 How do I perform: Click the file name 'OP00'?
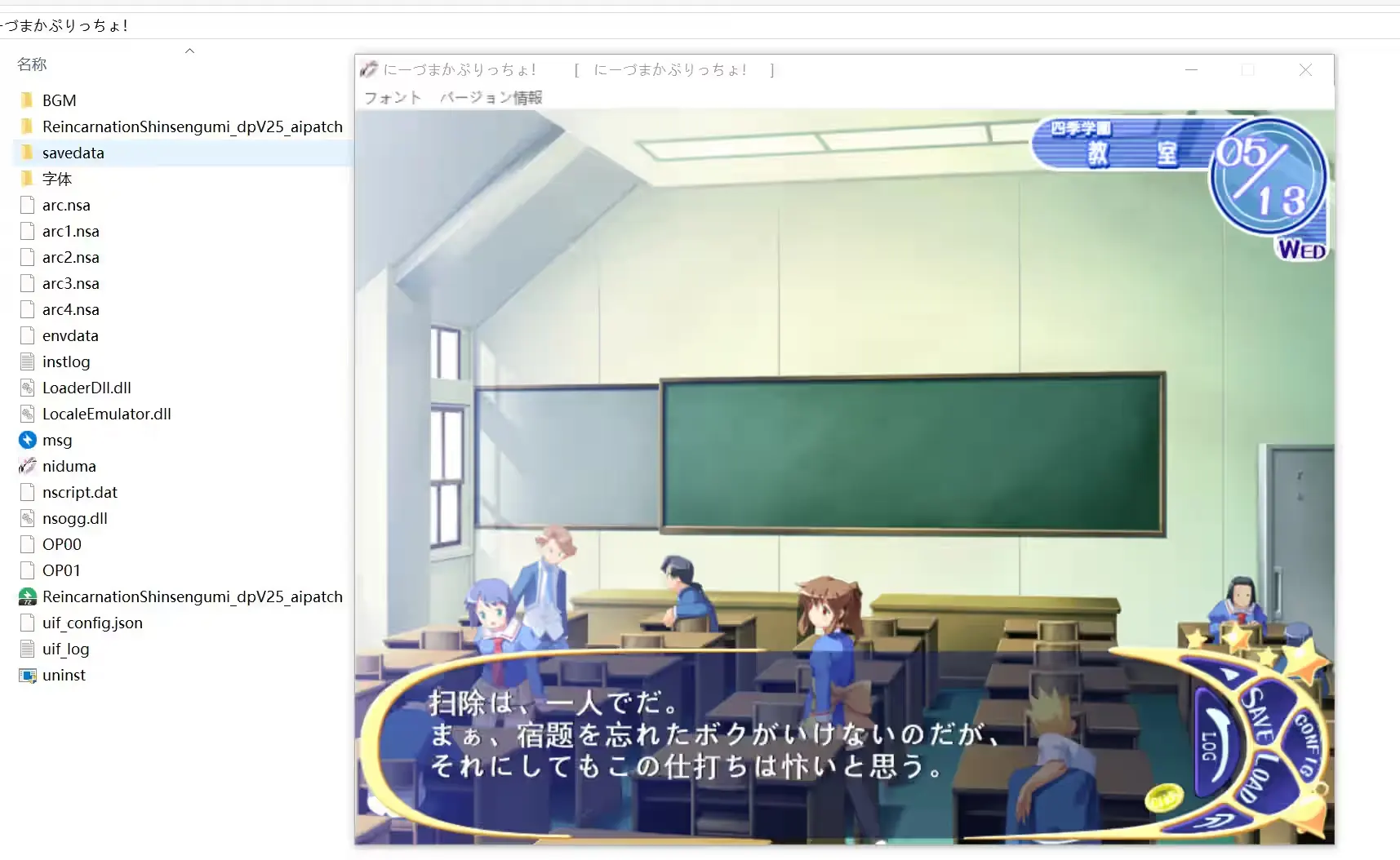[62, 544]
